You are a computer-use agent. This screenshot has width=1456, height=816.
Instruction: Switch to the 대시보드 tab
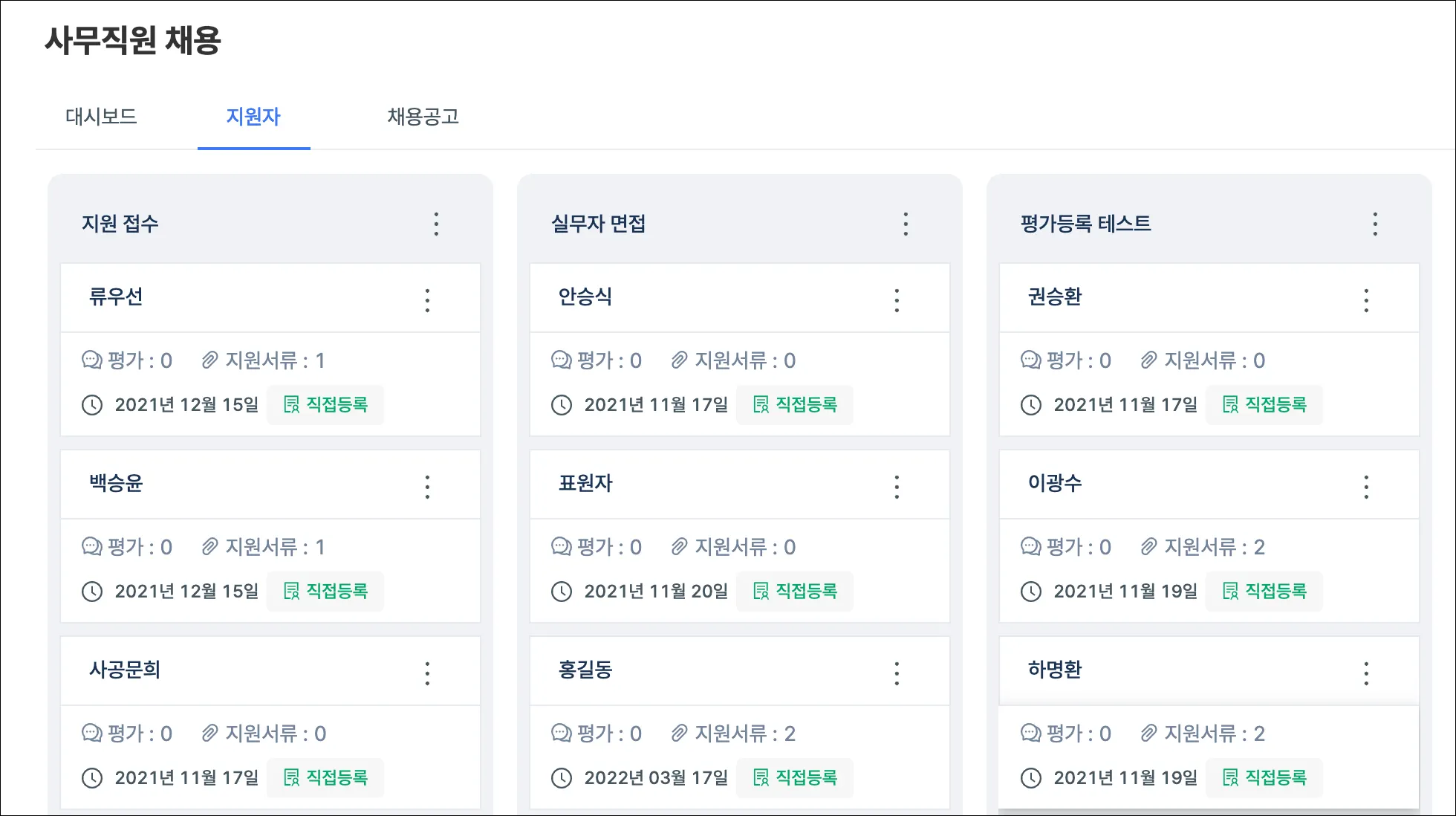tap(101, 117)
